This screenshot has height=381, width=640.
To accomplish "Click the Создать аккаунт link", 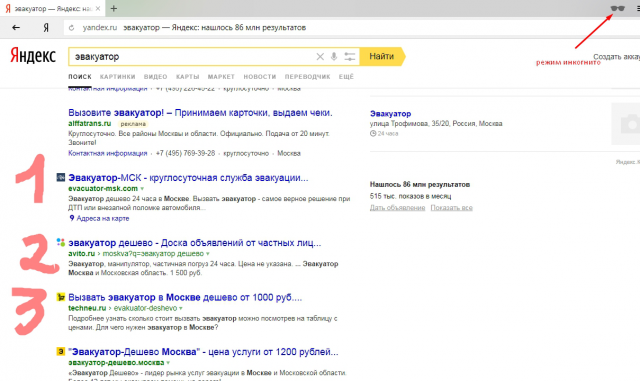I will 616,56.
